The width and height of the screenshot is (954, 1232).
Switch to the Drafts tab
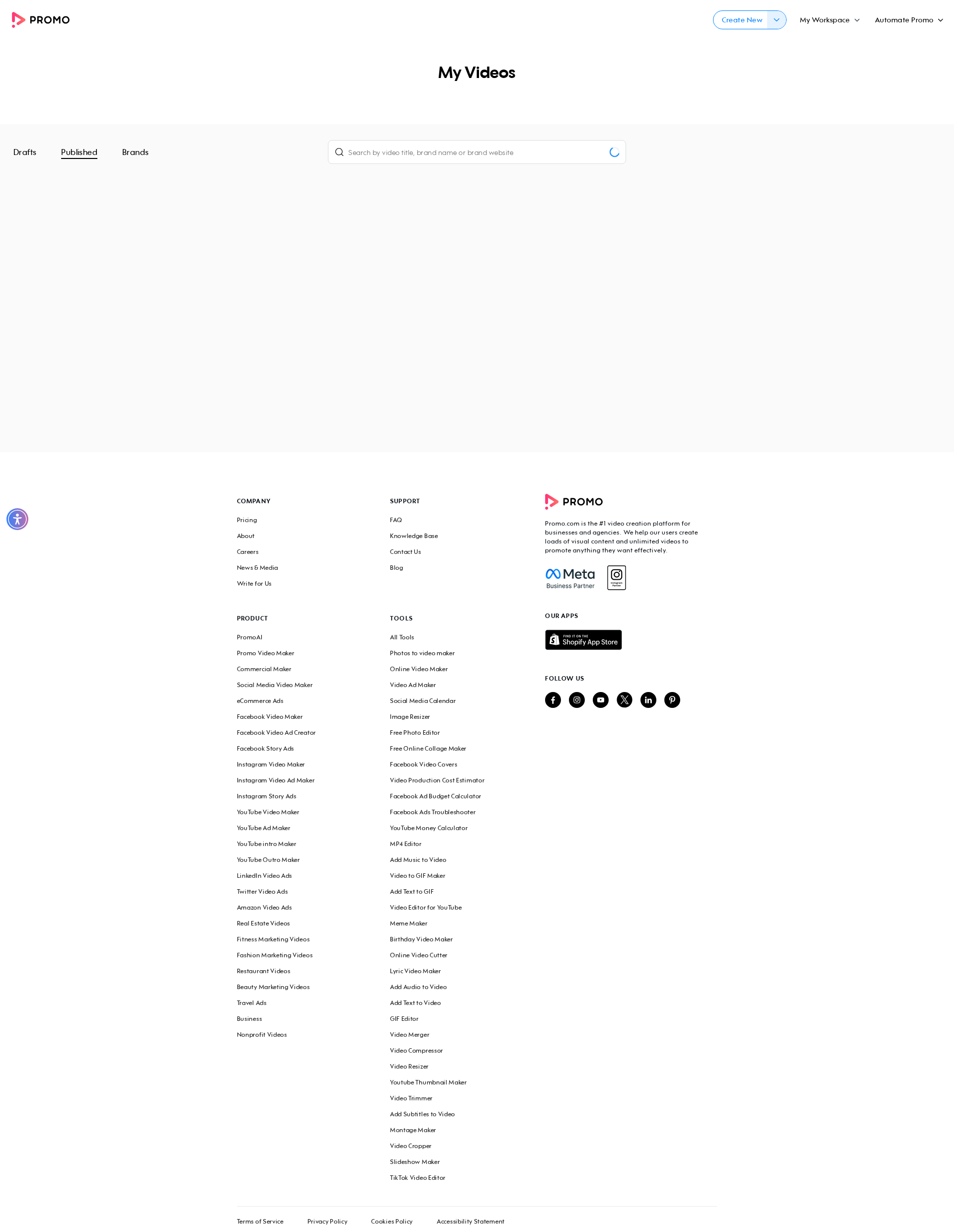tap(25, 153)
